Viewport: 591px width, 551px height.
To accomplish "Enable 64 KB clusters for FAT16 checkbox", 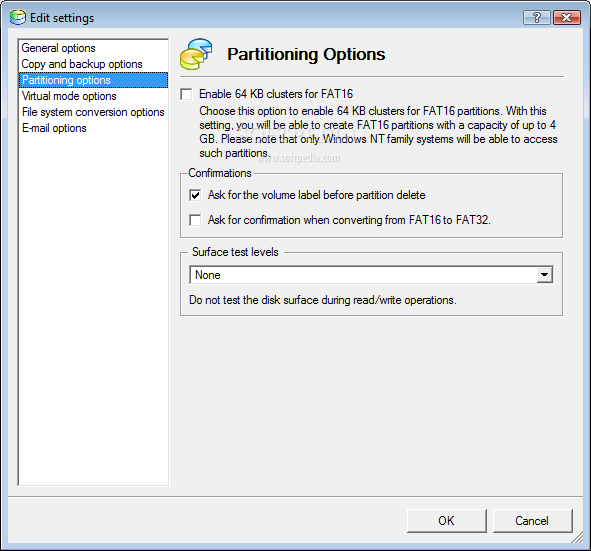I will tap(186, 94).
